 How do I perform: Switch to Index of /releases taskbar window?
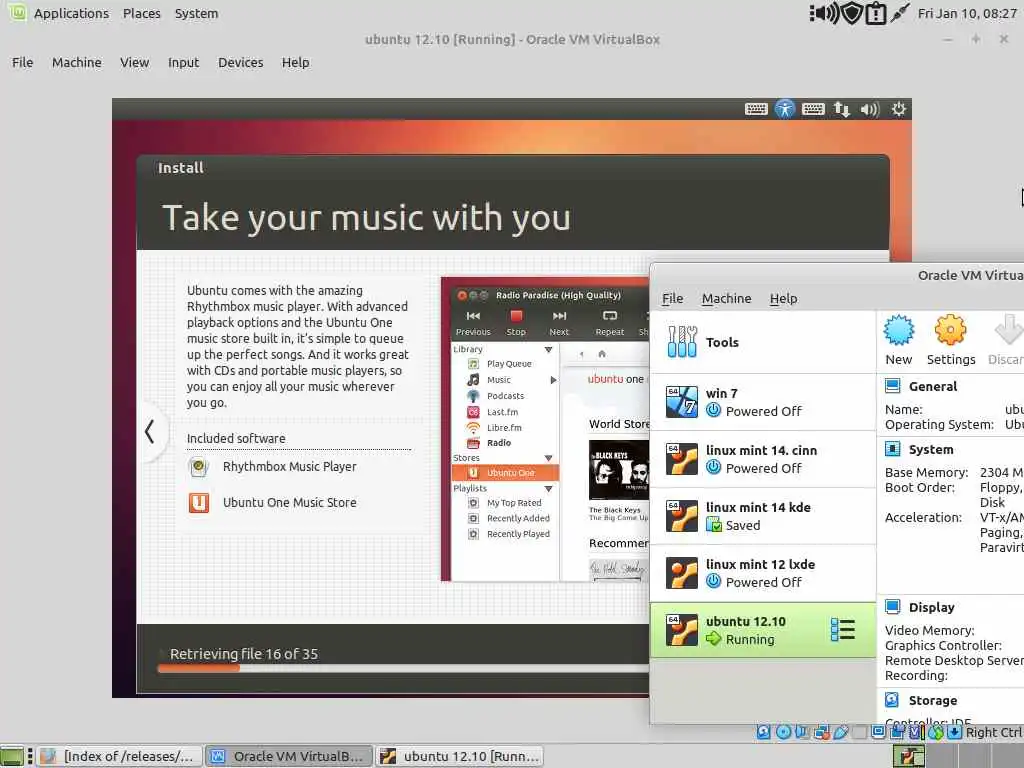pos(119,756)
